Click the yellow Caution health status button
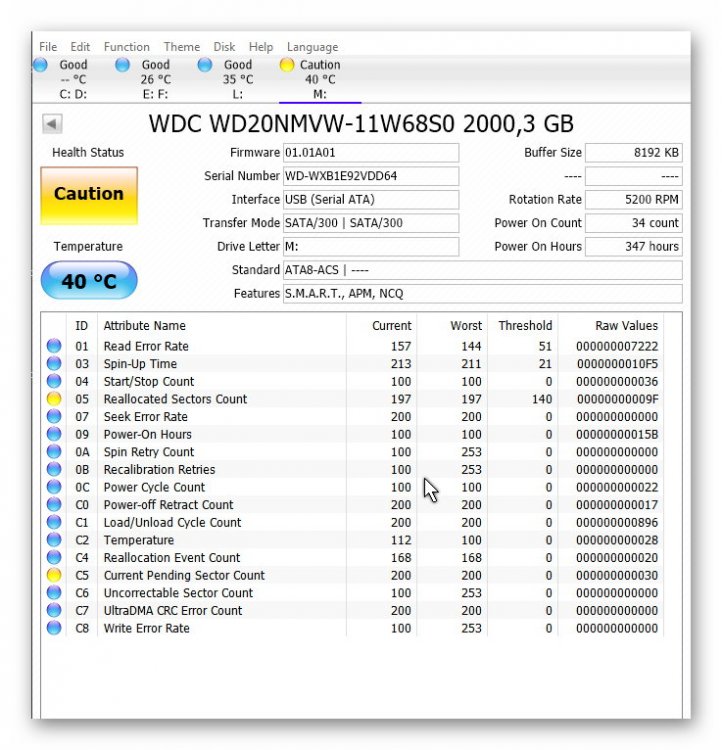722x750 pixels. click(89, 195)
